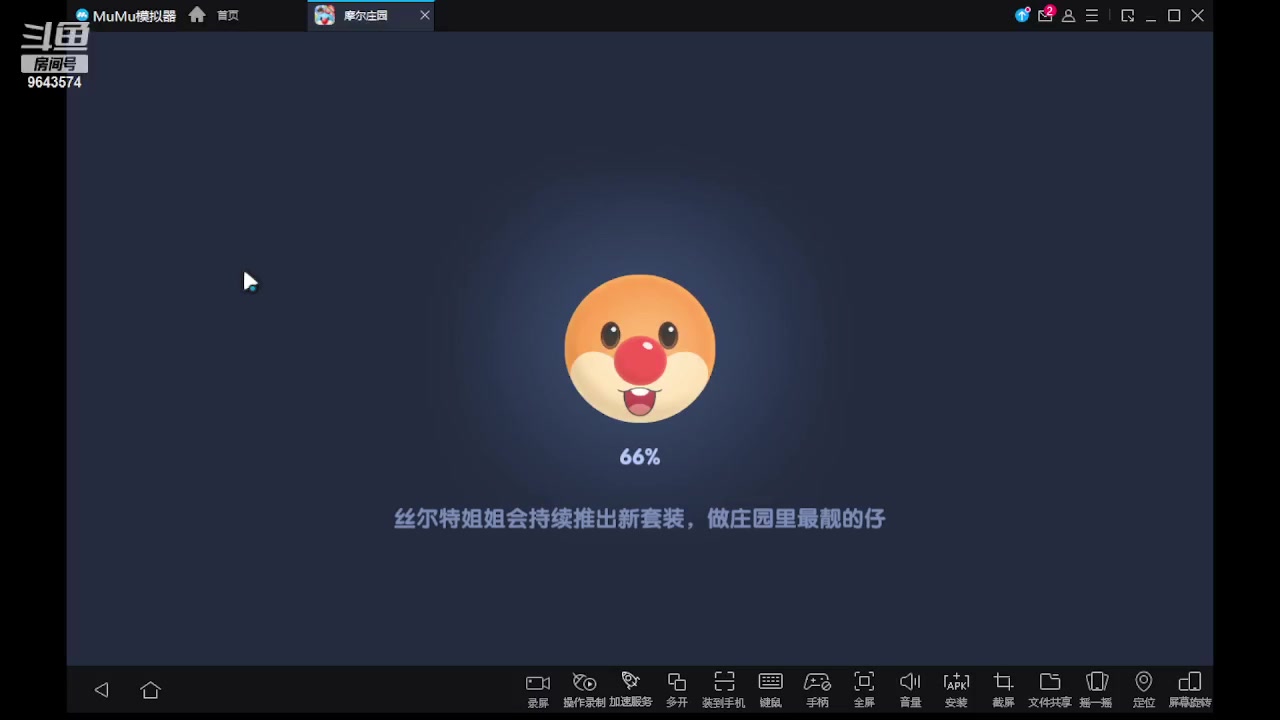Open the hamburger menu in the title bar
This screenshot has width=1280, height=720.
(x=1092, y=15)
